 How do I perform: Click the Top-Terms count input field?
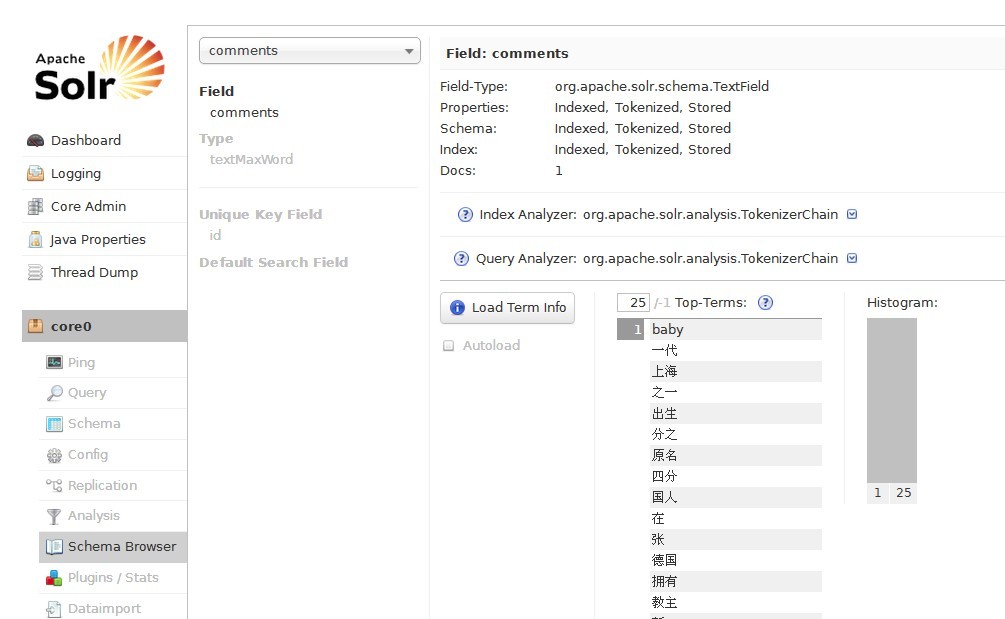[x=633, y=302]
